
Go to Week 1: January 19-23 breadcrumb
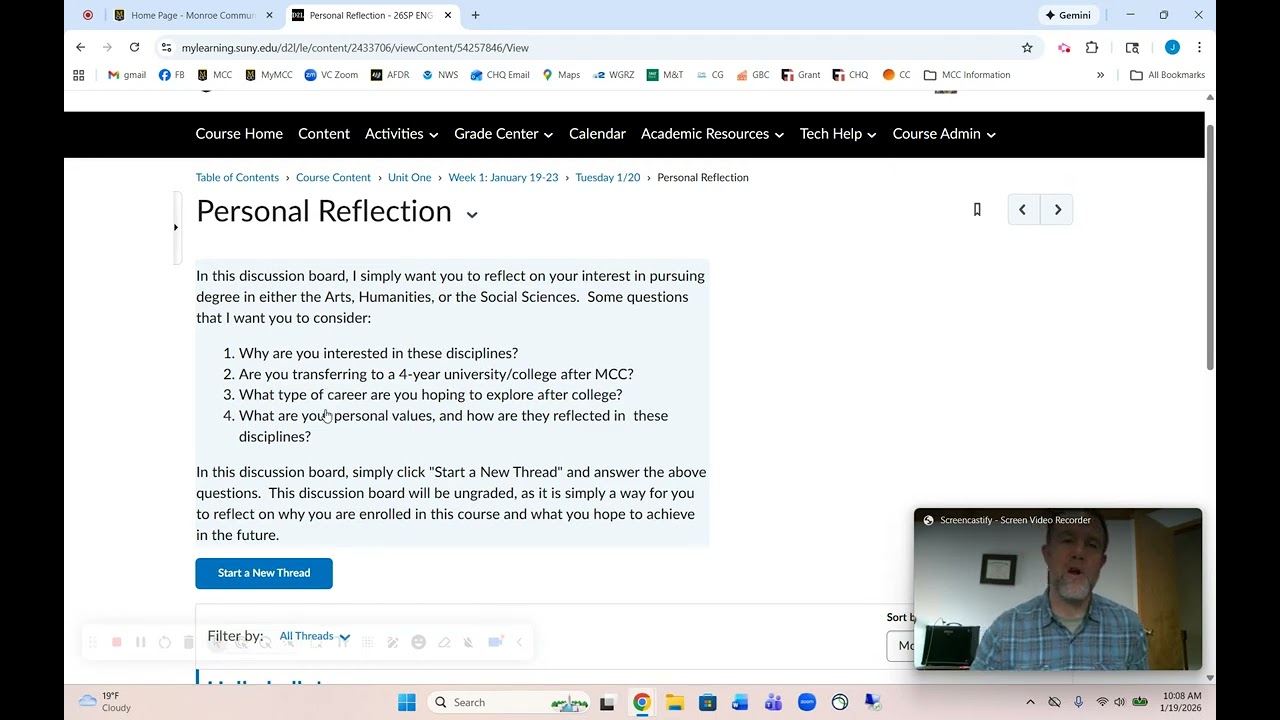pyautogui.click(x=503, y=177)
